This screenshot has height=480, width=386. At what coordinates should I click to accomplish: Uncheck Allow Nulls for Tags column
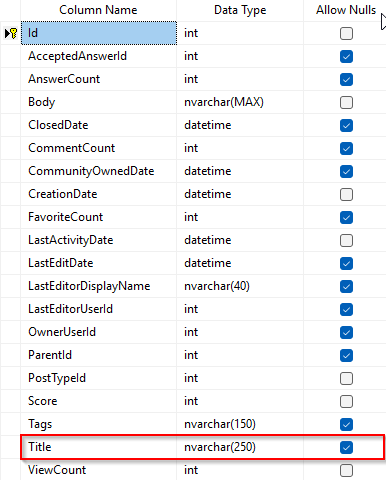[346, 424]
